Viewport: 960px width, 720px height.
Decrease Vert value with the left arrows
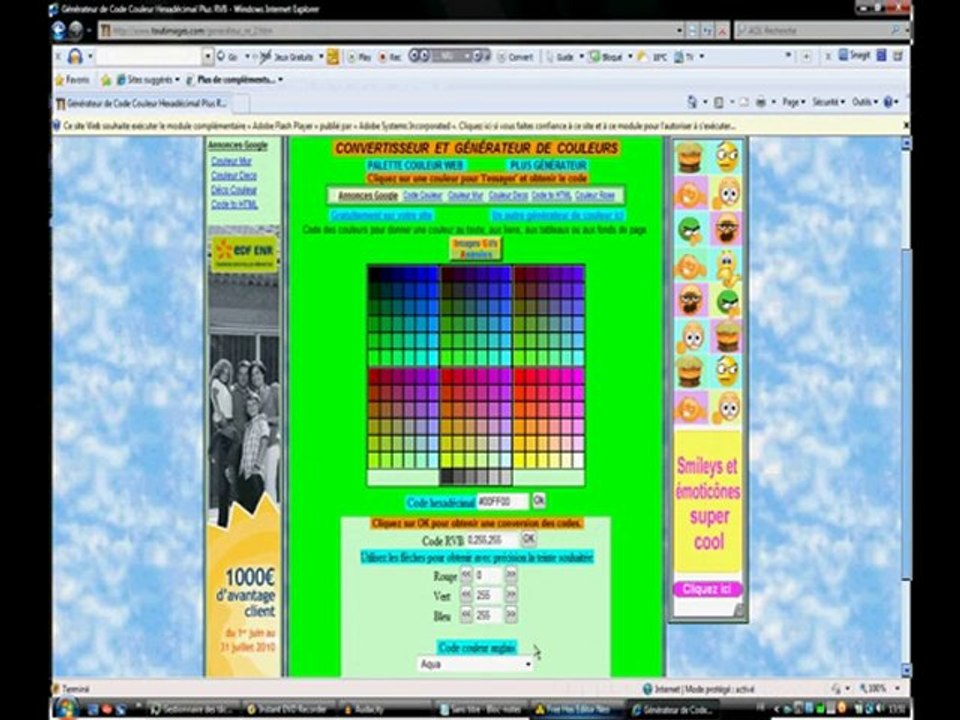point(466,594)
